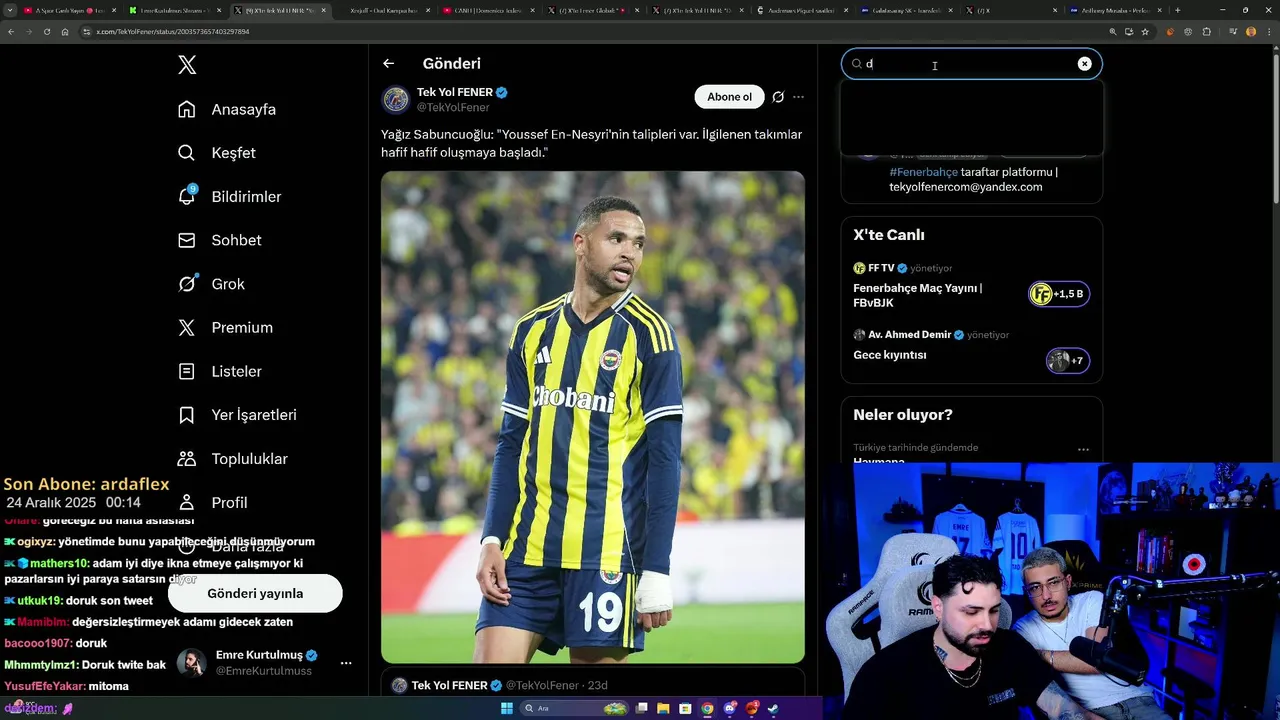Open Bildirimler notifications
The width and height of the screenshot is (1280, 720).
click(228, 197)
